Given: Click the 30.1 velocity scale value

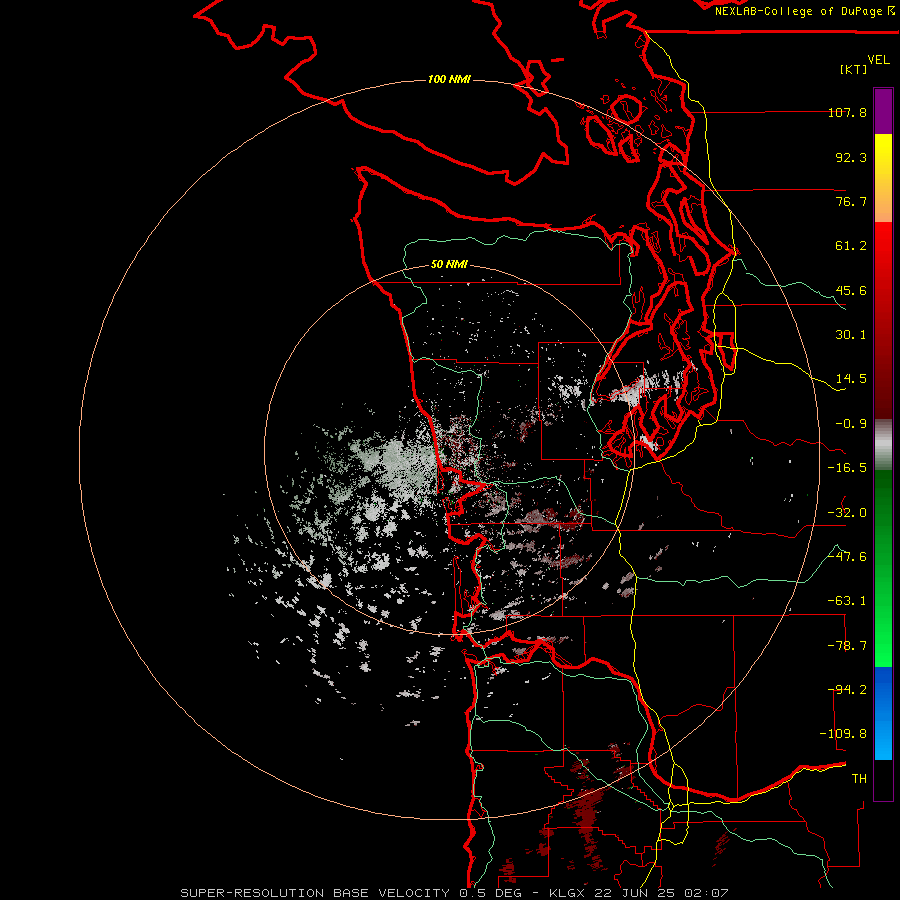Looking at the screenshot, I should point(851,335).
